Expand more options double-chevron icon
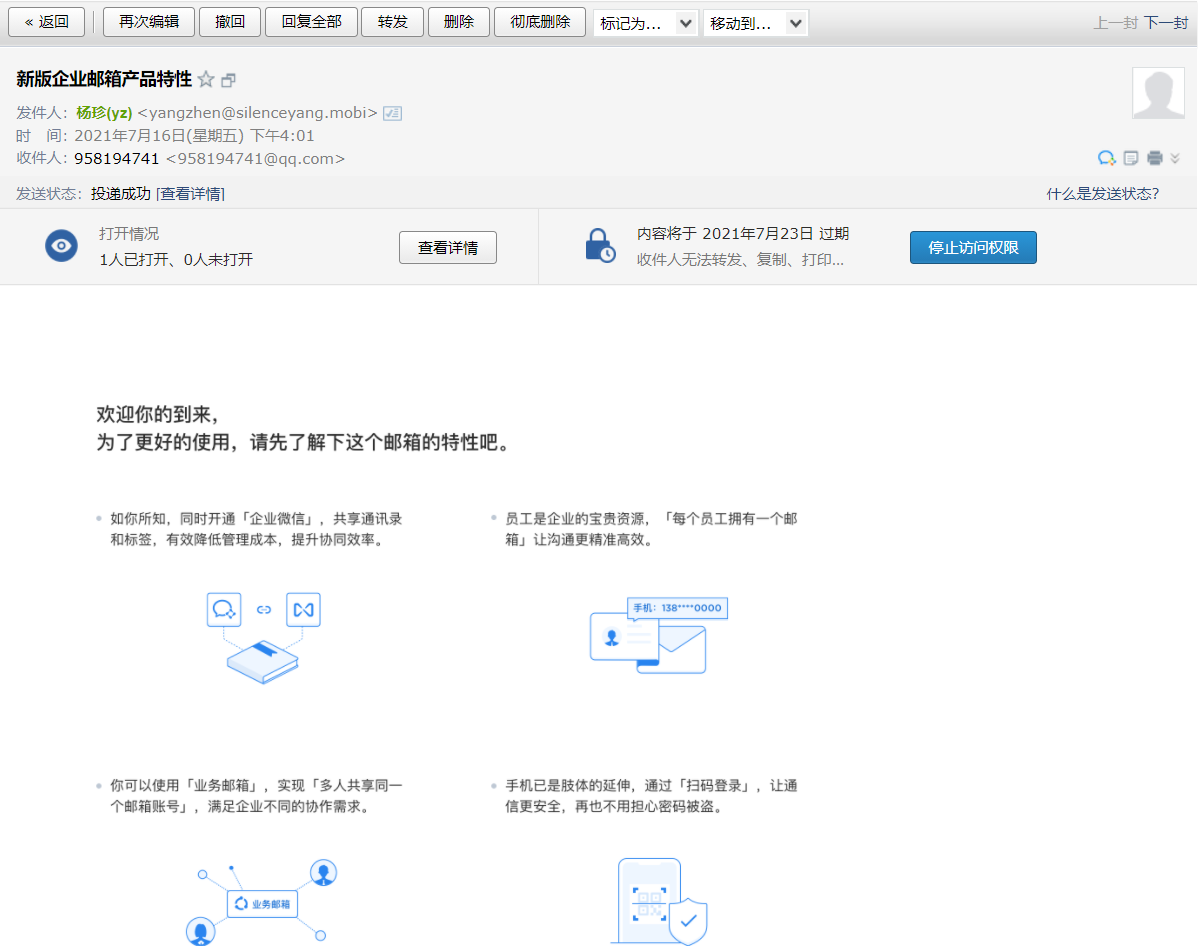 [x=1175, y=158]
